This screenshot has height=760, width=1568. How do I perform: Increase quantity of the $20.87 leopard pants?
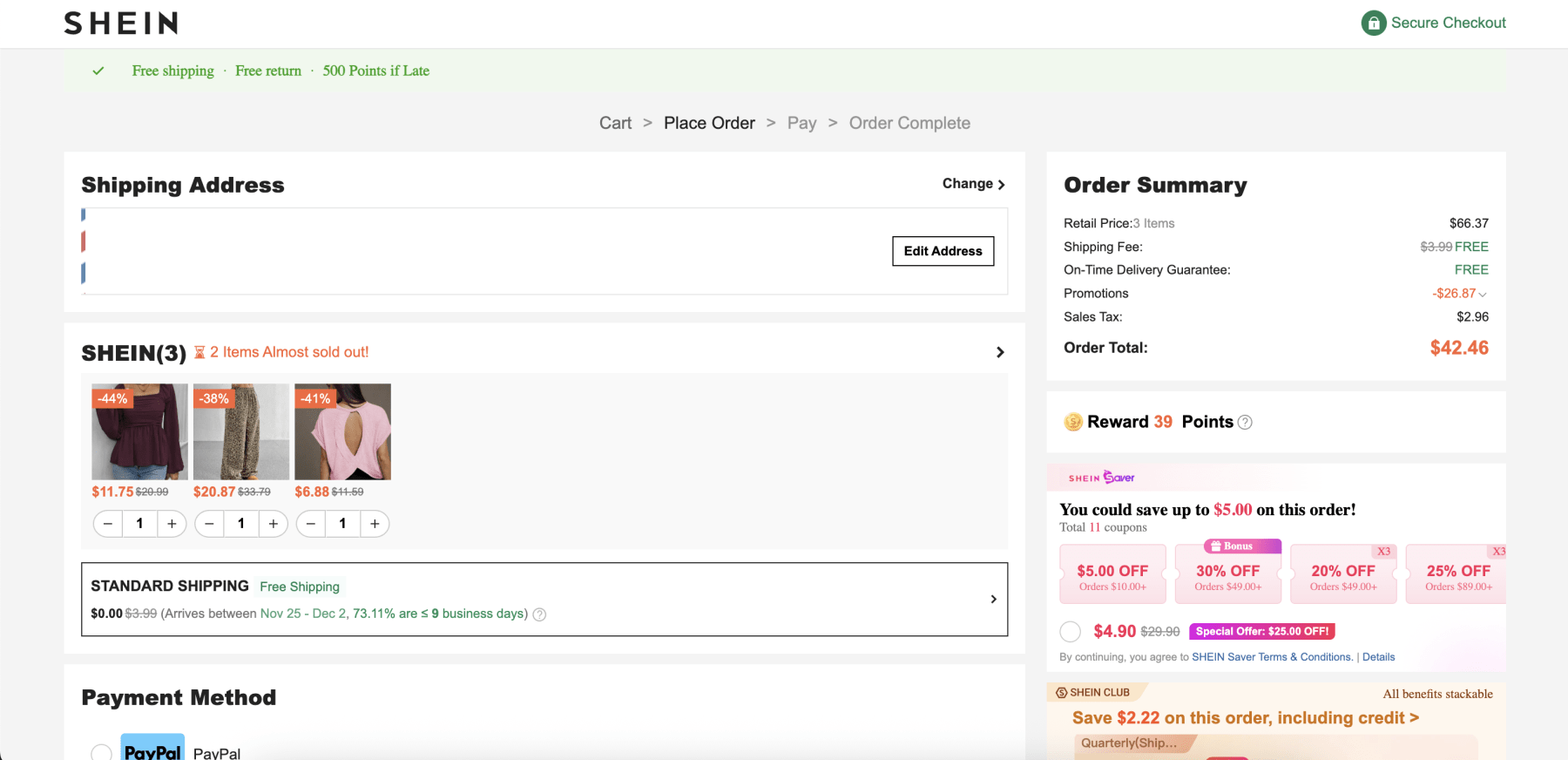274,524
